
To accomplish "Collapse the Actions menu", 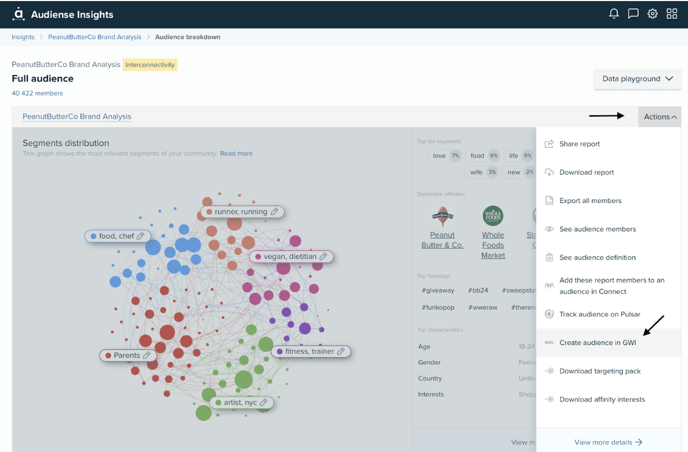I will pos(659,117).
